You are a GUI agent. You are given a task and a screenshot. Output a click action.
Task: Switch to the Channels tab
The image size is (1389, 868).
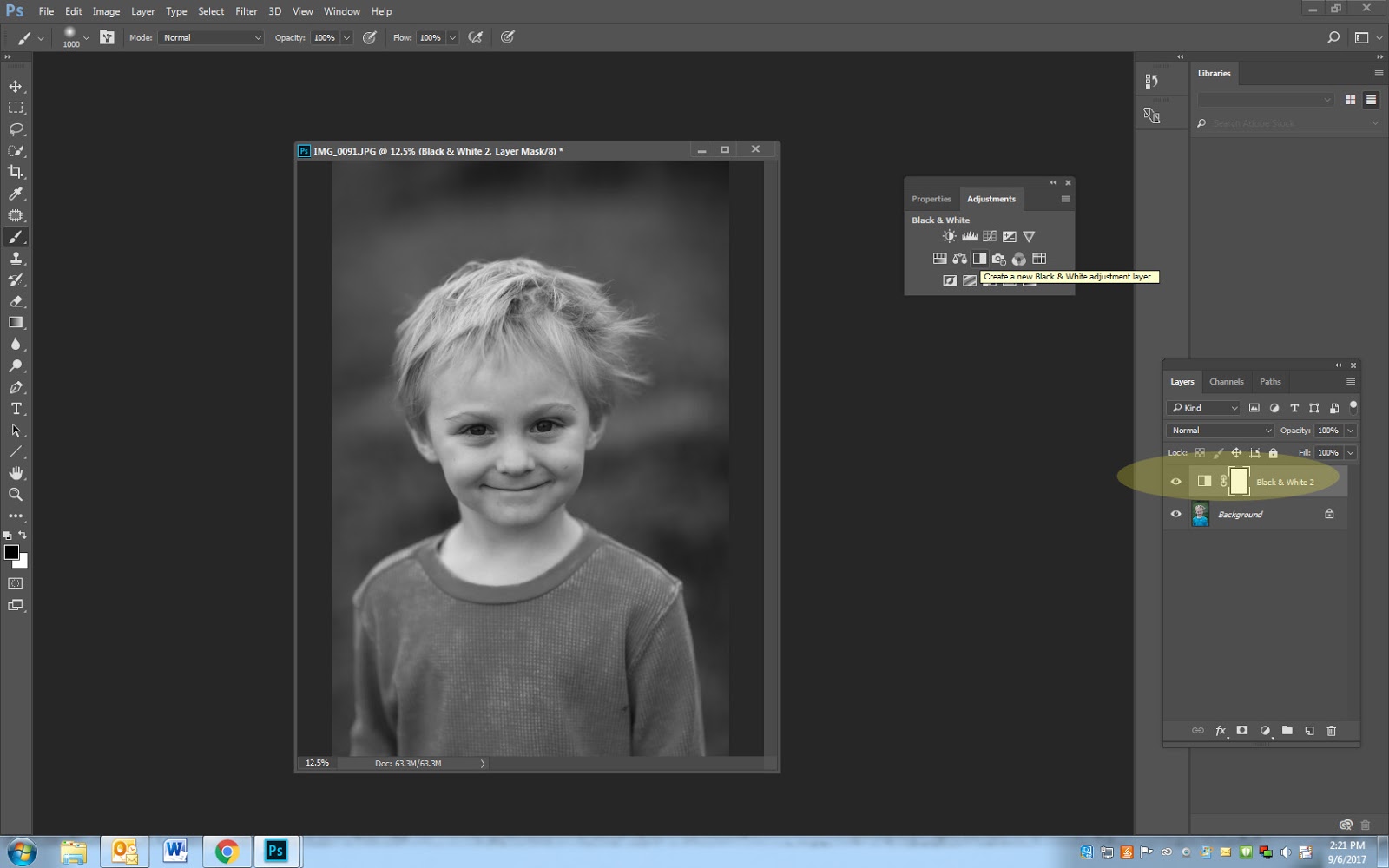1226,382
